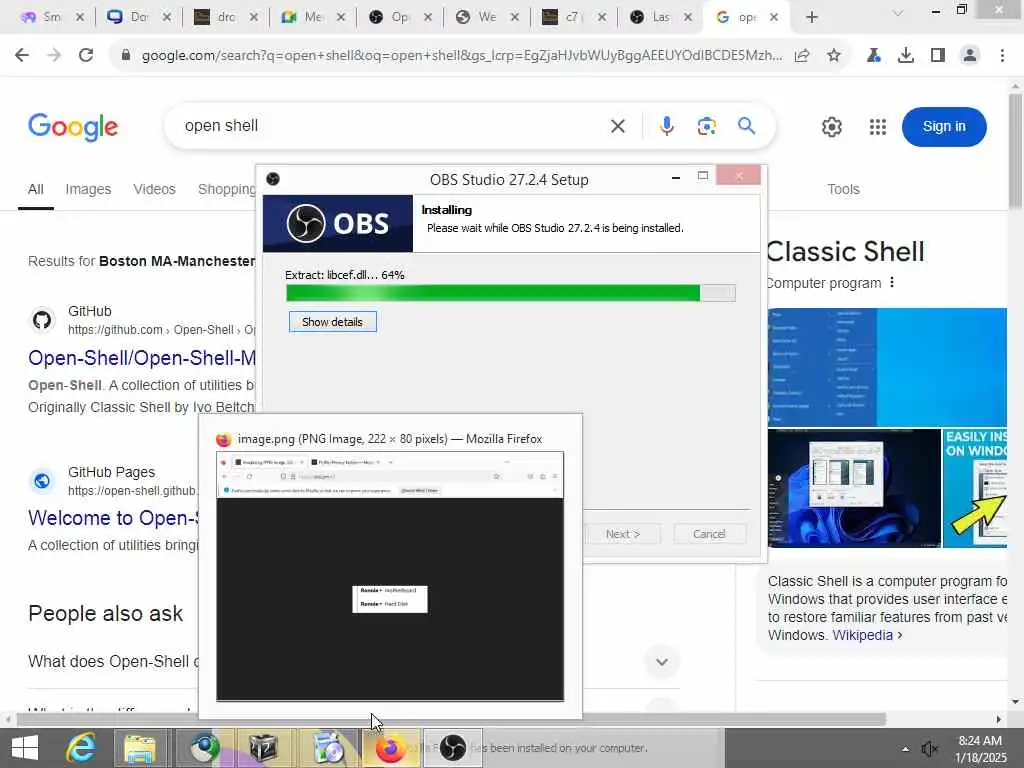This screenshot has height=768, width=1024.
Task: Click the Google logo
Action: tap(73, 127)
